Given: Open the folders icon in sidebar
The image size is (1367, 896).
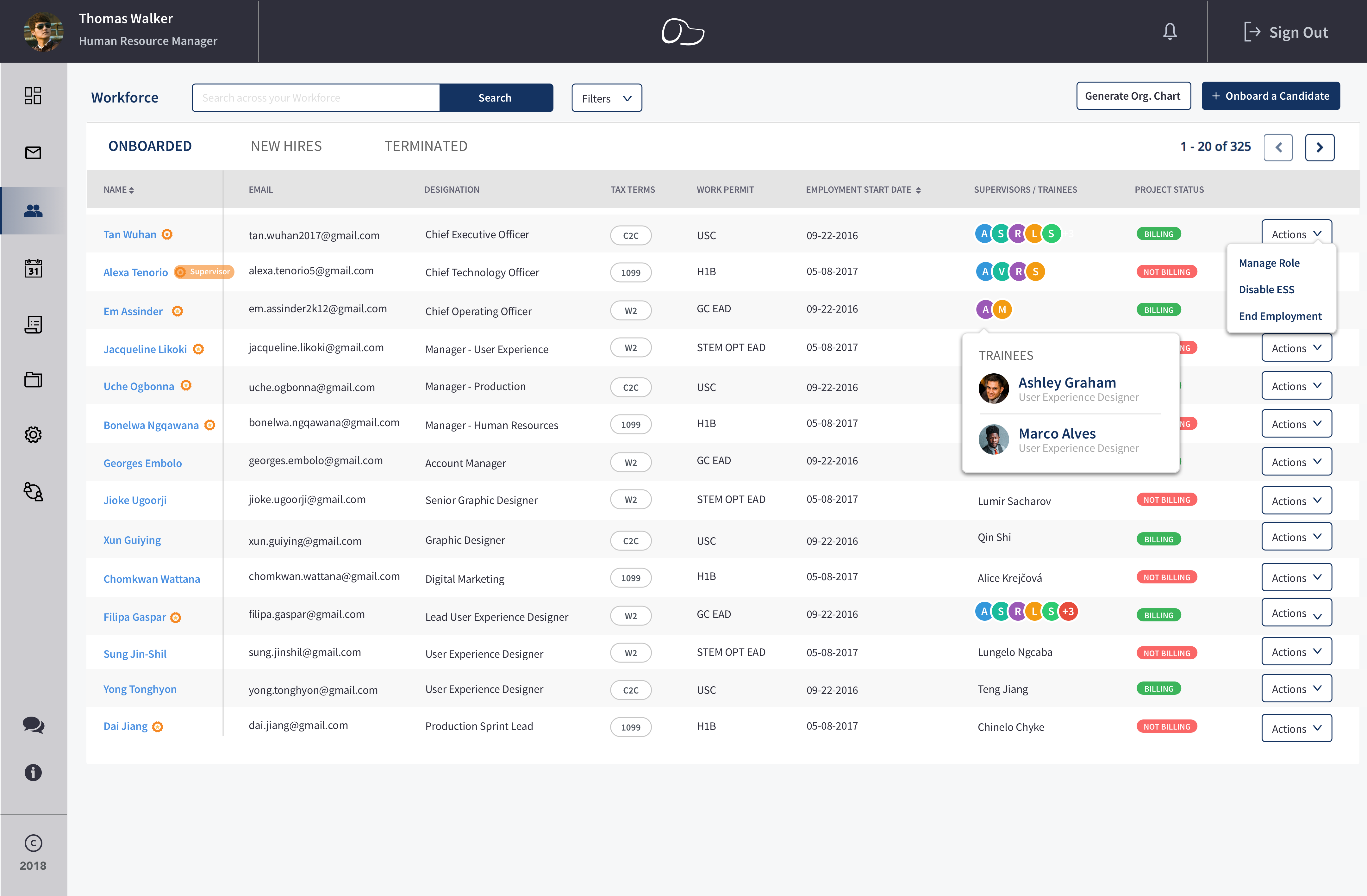Looking at the screenshot, I should coord(33,380).
